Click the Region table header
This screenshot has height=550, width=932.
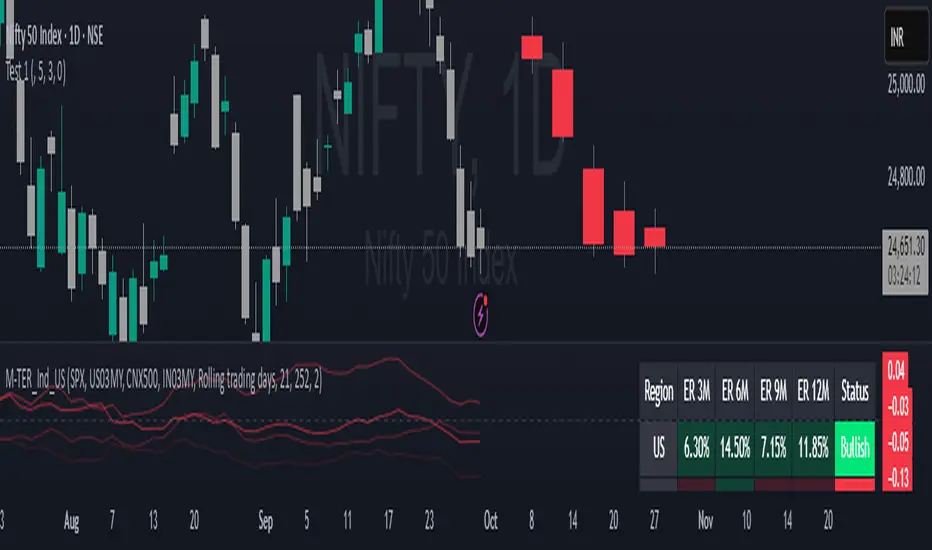[x=659, y=391]
